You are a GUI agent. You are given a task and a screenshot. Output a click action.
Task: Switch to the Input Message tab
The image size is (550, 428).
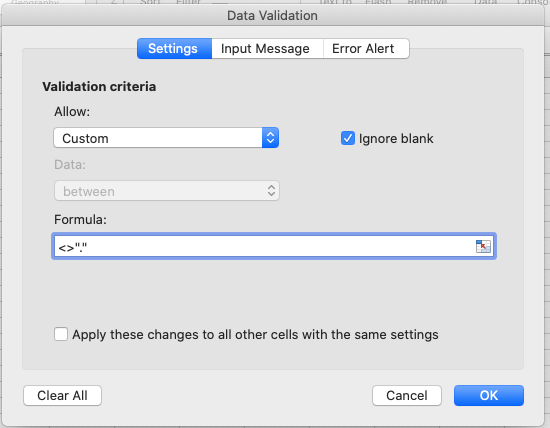click(265, 48)
